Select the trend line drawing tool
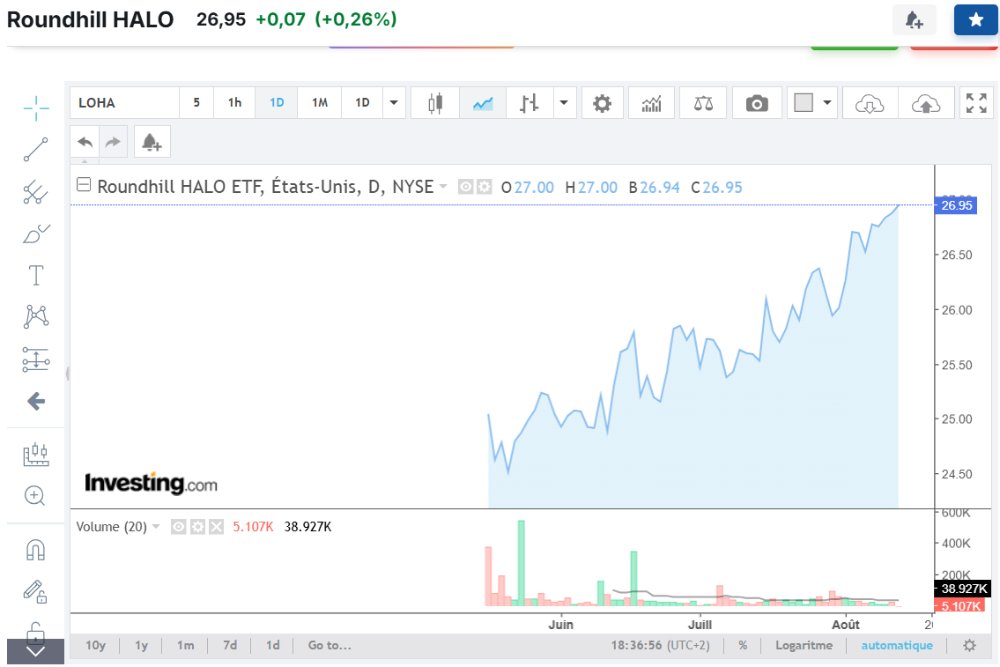Image resolution: width=1000 pixels, height=667 pixels. pyautogui.click(x=36, y=150)
